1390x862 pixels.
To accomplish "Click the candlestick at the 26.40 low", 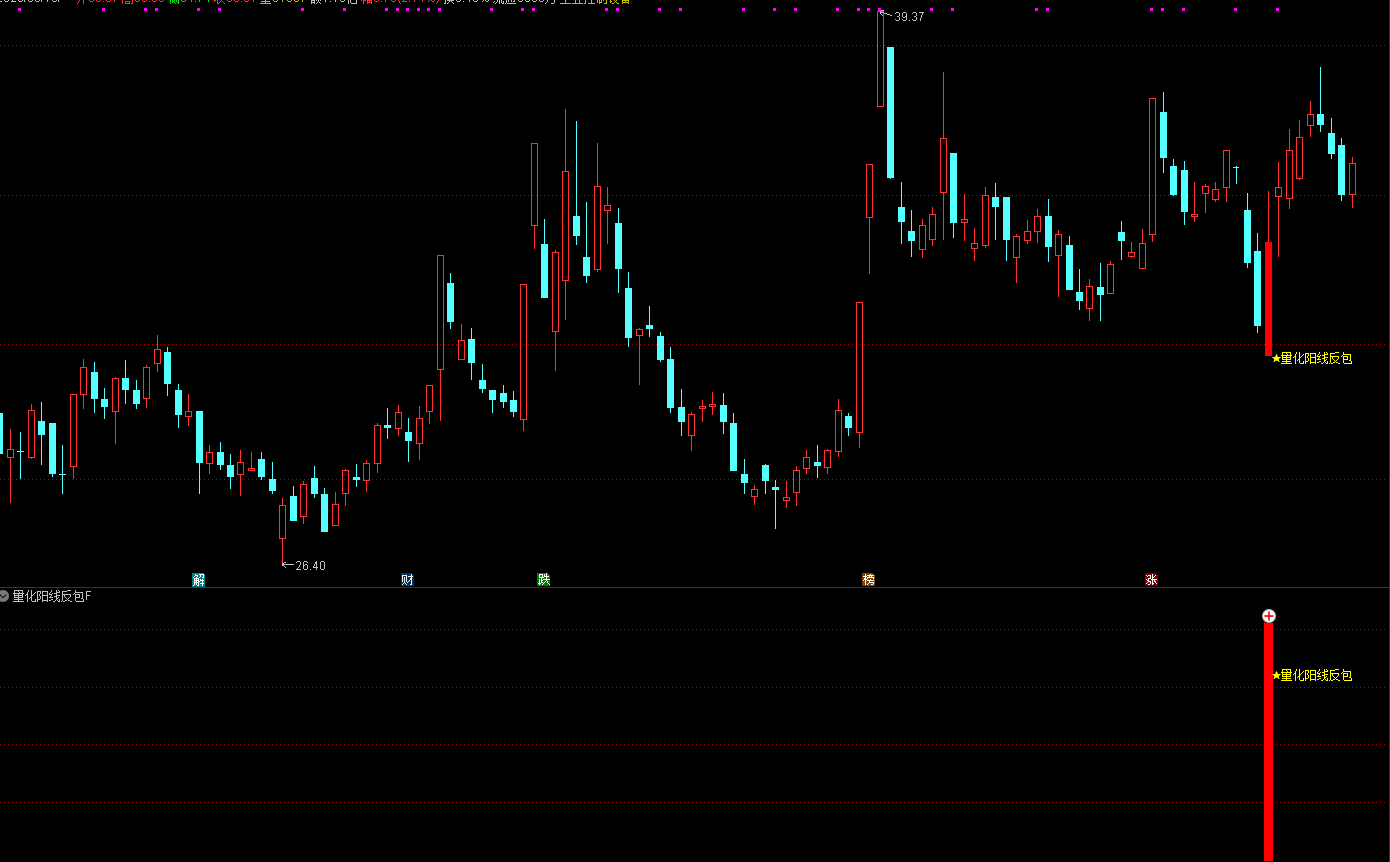I will click(x=282, y=522).
